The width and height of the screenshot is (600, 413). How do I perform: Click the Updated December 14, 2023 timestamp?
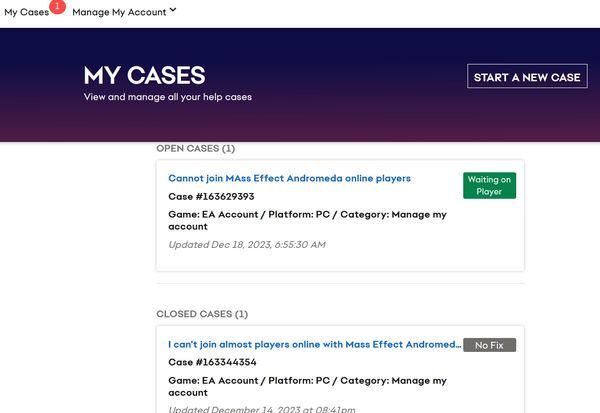[262, 409]
